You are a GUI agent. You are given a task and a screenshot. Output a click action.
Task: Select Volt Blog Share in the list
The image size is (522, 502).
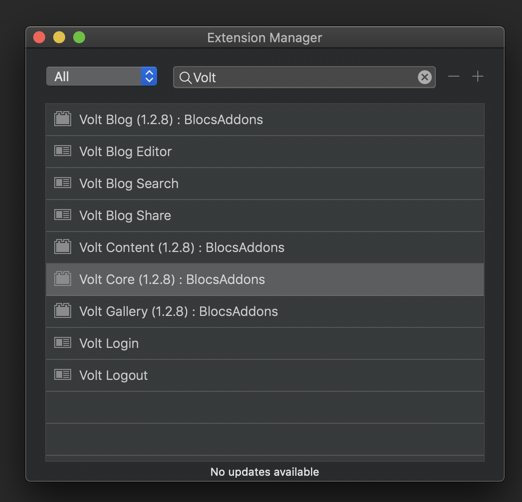tap(265, 215)
